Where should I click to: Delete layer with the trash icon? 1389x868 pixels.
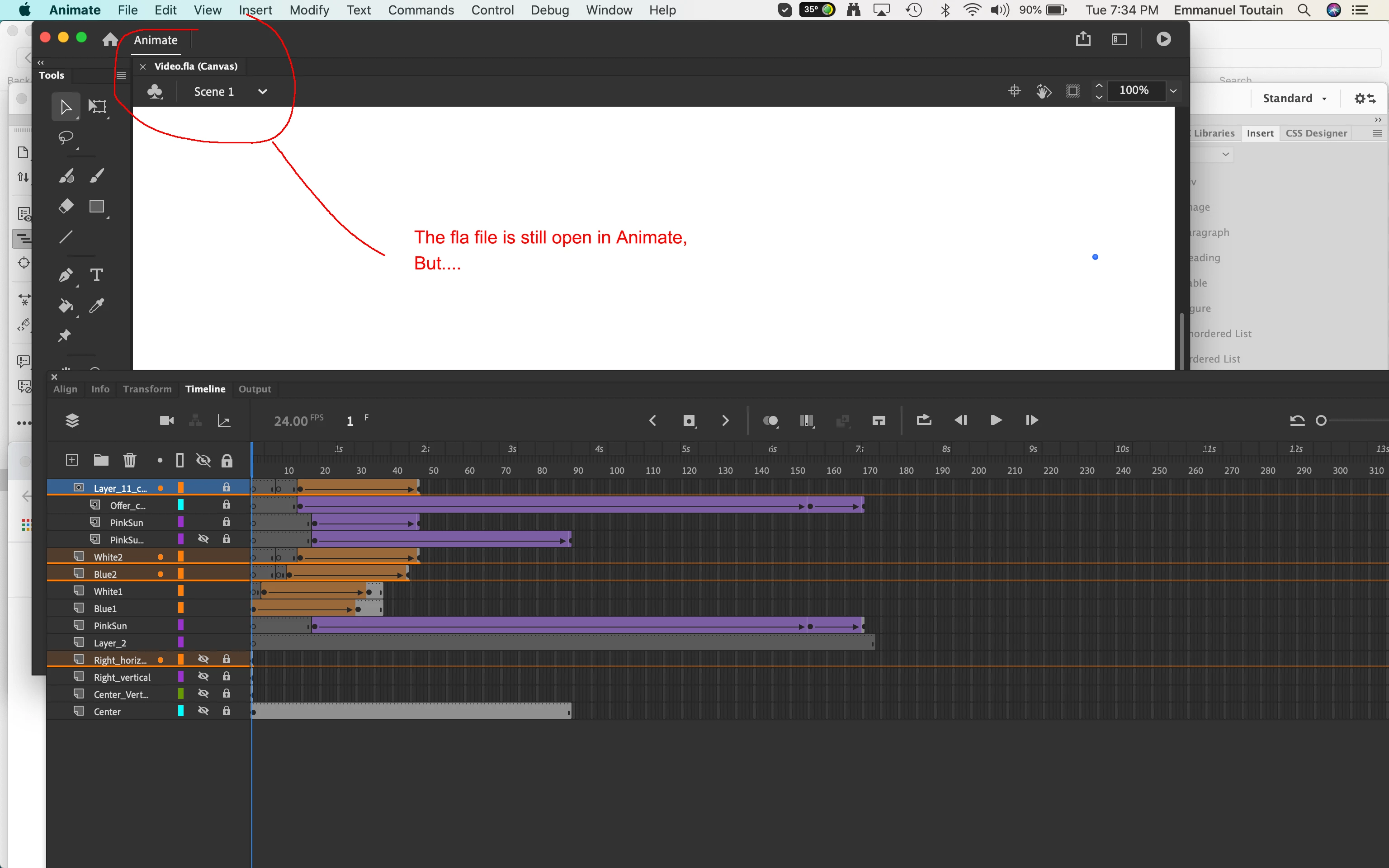click(x=130, y=460)
